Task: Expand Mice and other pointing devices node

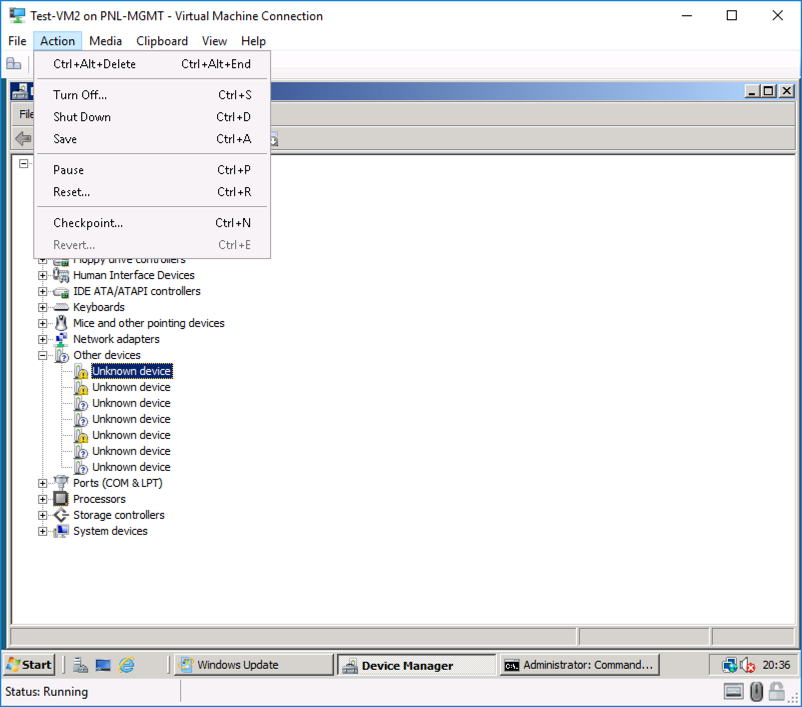Action: [x=42, y=323]
